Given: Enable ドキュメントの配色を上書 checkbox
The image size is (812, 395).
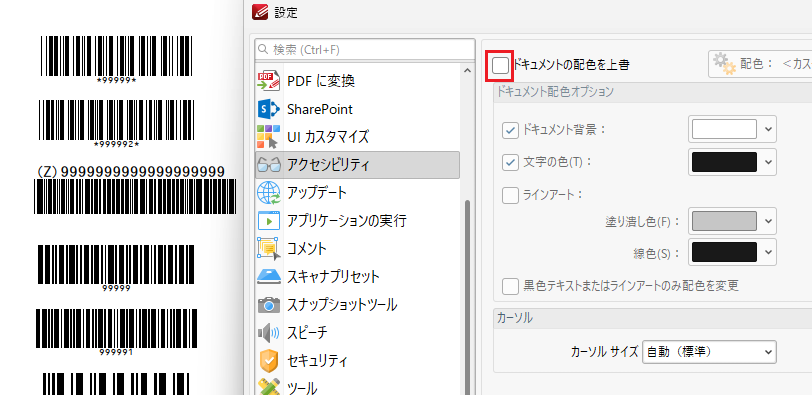Looking at the screenshot, I should tap(500, 65).
